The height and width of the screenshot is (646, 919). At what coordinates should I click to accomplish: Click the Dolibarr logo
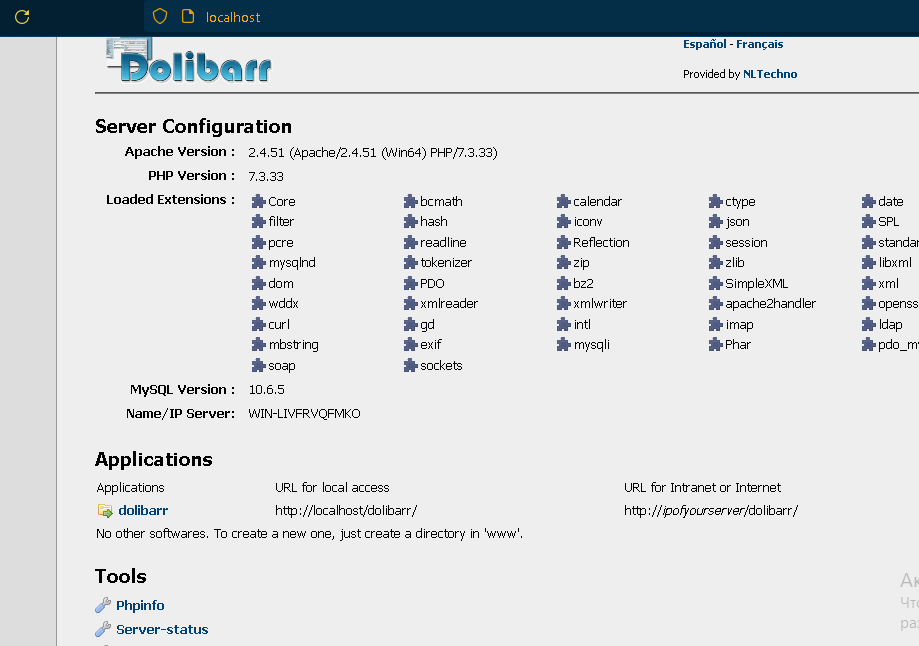(189, 60)
